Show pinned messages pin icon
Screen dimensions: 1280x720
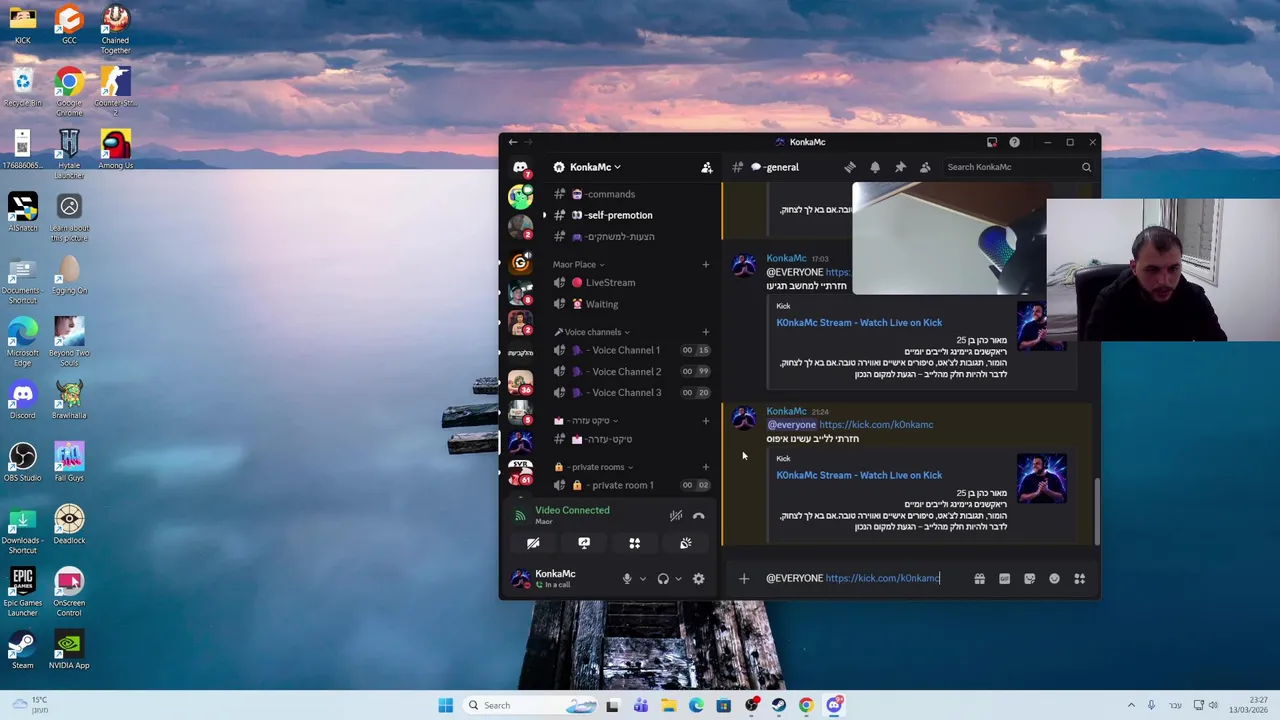(900, 167)
